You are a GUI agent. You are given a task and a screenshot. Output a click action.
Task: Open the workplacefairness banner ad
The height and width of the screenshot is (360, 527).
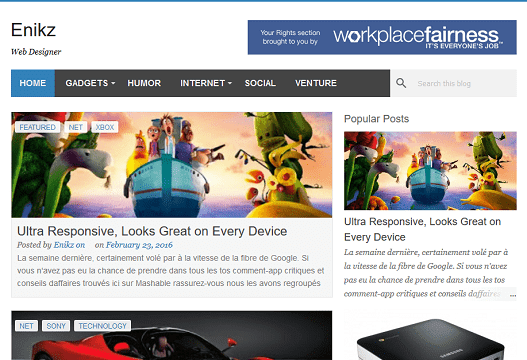382,37
